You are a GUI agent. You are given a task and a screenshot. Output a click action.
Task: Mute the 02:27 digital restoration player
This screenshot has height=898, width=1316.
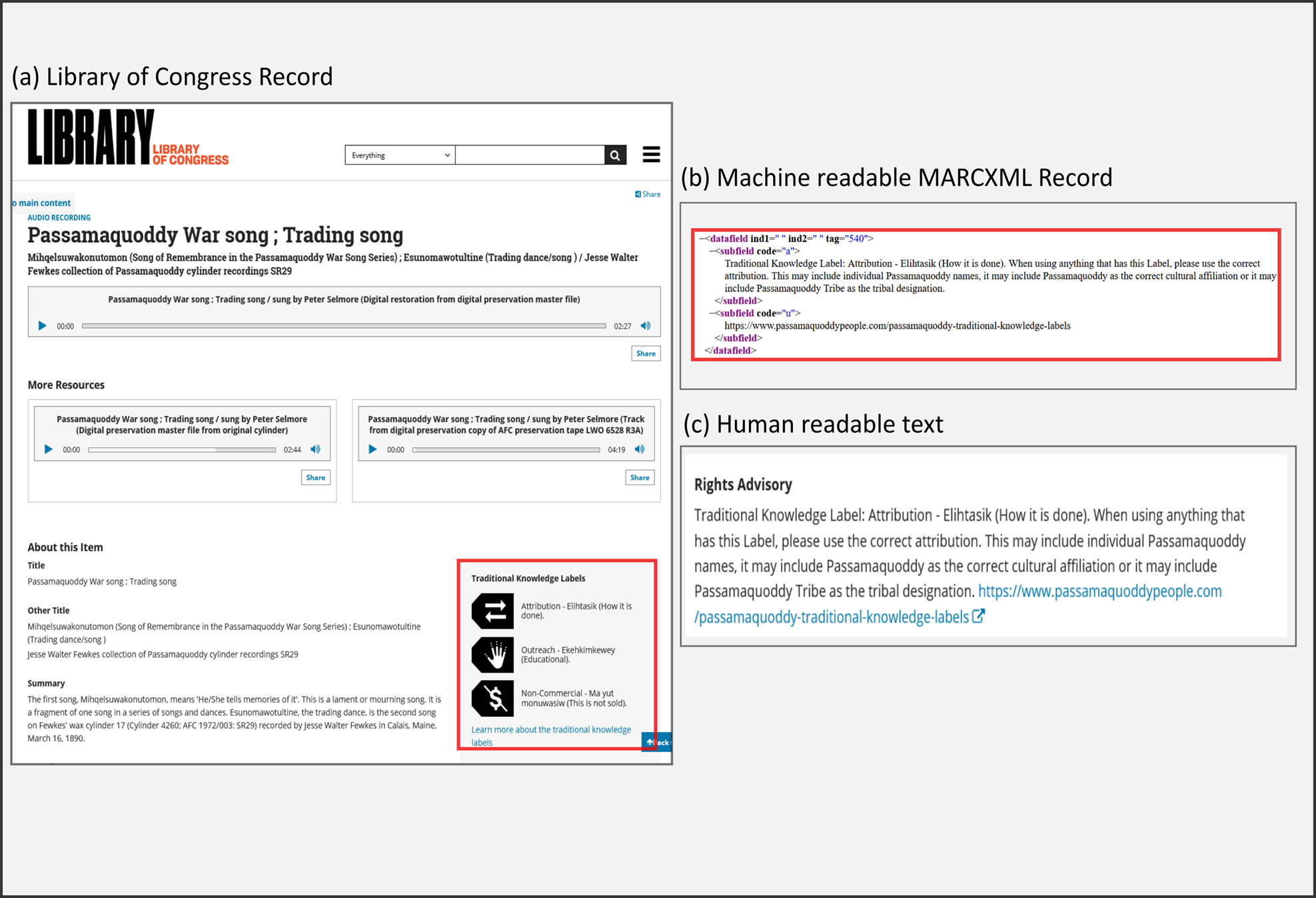(x=646, y=326)
